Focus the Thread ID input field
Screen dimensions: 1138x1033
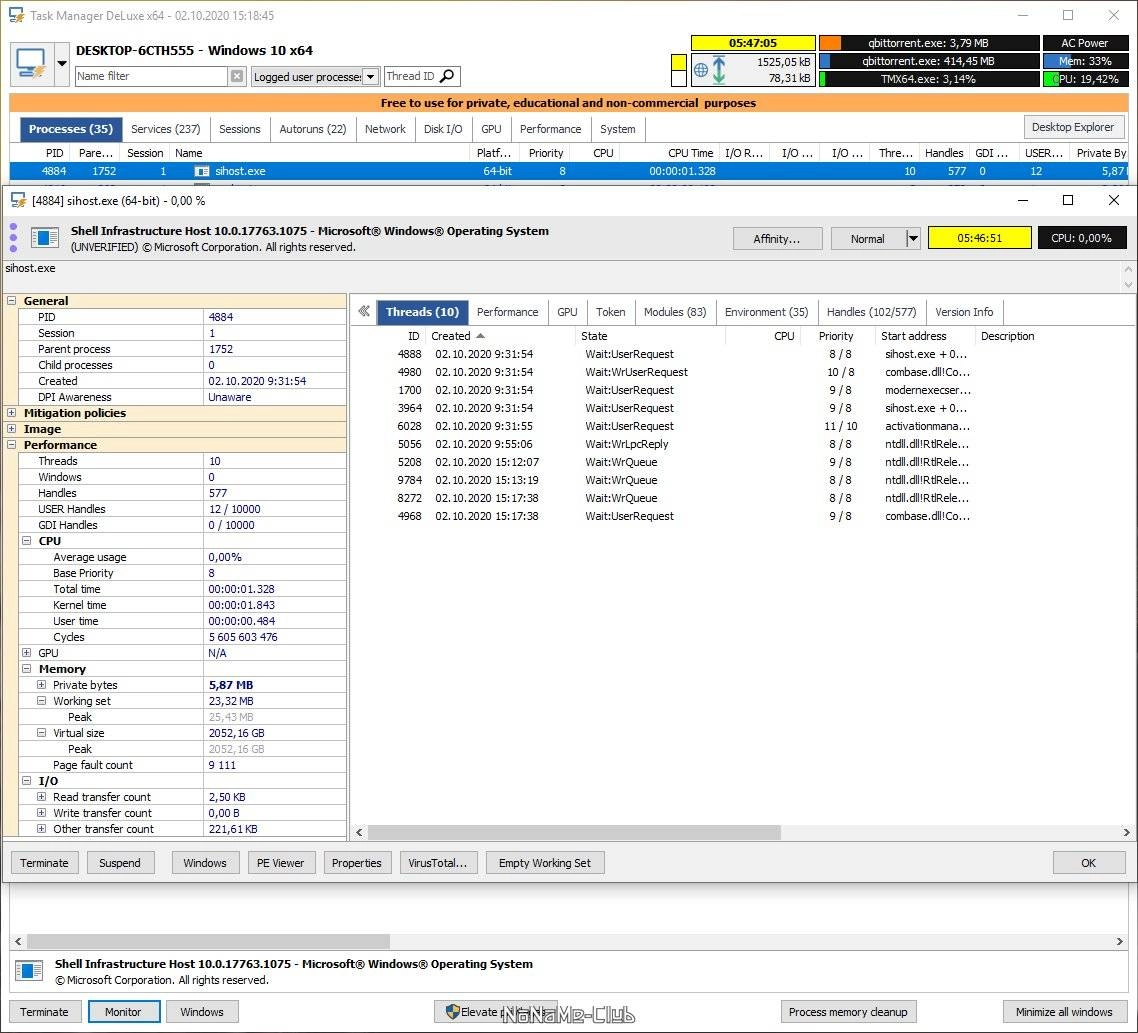click(411, 76)
